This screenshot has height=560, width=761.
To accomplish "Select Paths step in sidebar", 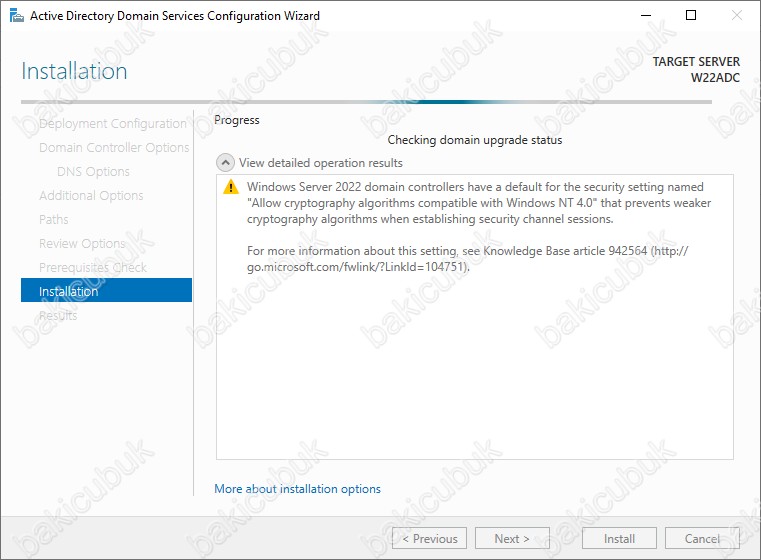I will 53,219.
